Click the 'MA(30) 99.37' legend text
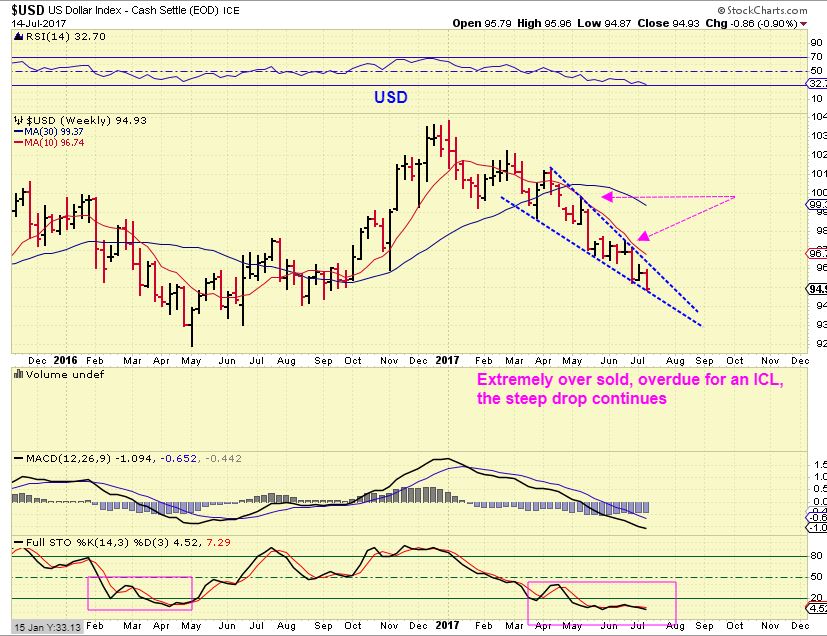This screenshot has height=636, width=827. 54,131
